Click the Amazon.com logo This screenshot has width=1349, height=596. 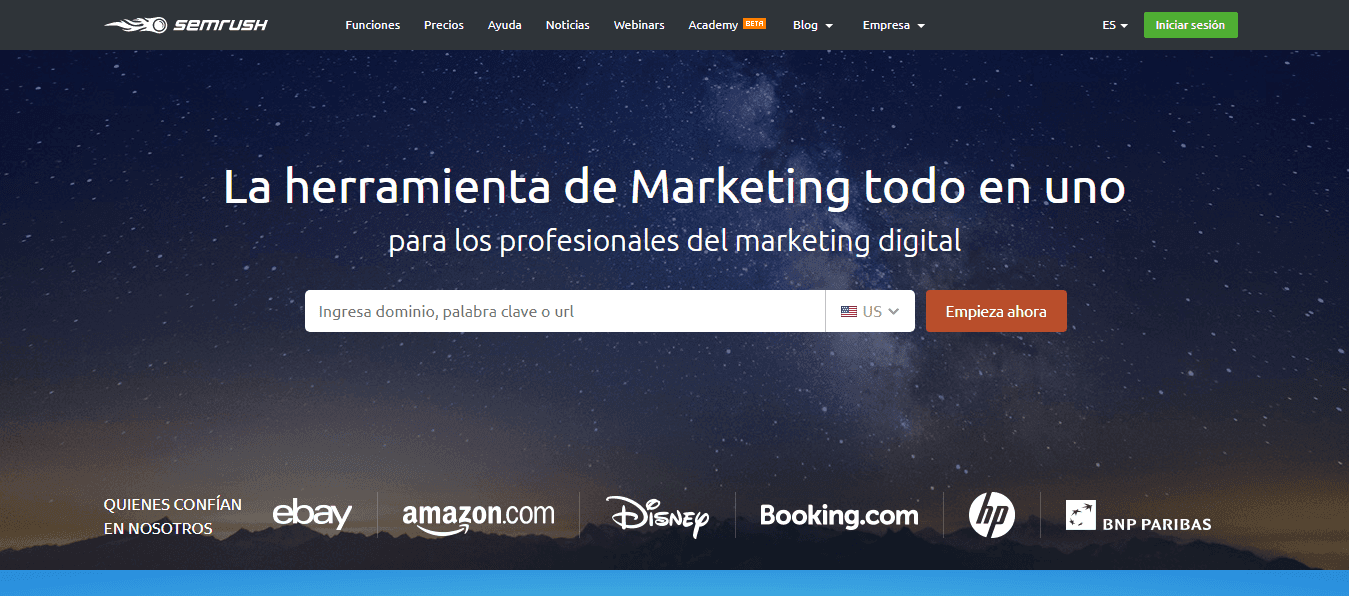[x=478, y=517]
